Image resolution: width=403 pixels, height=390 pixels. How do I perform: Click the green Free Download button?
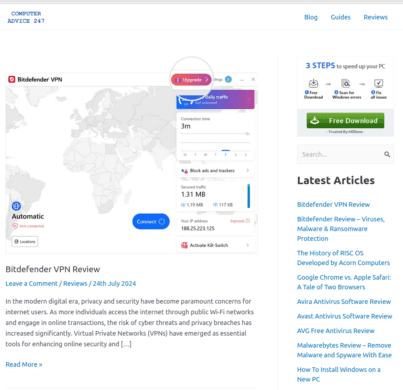point(345,121)
